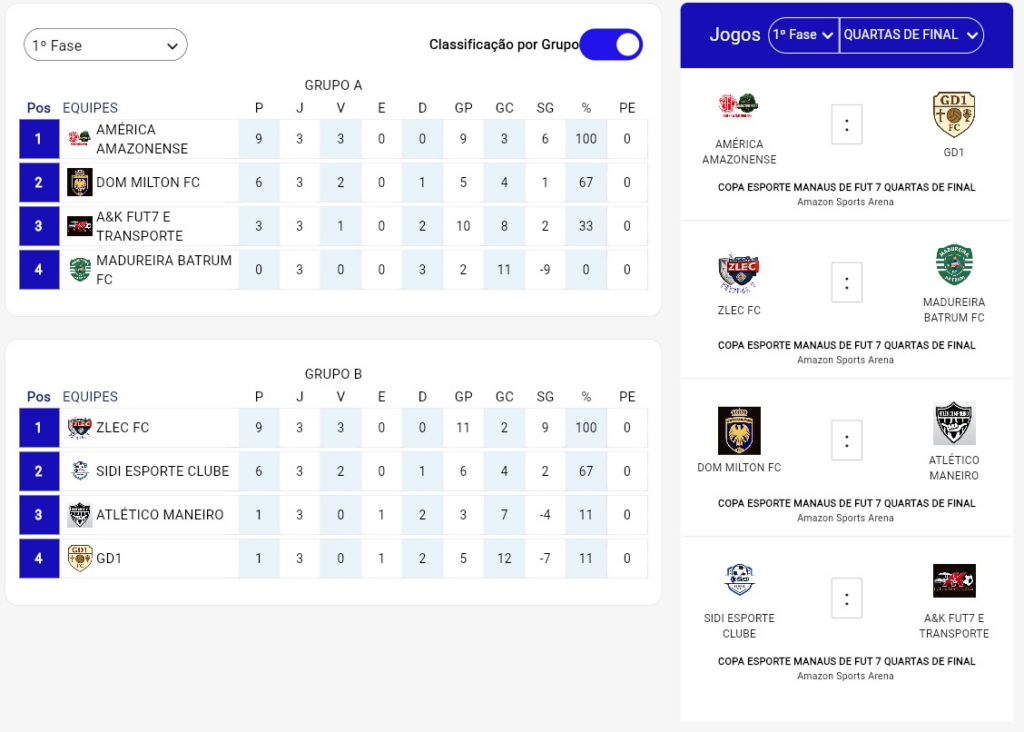This screenshot has width=1024, height=732.
Task: Click Madureira Batrum FC badge in standings
Action: click(80, 270)
